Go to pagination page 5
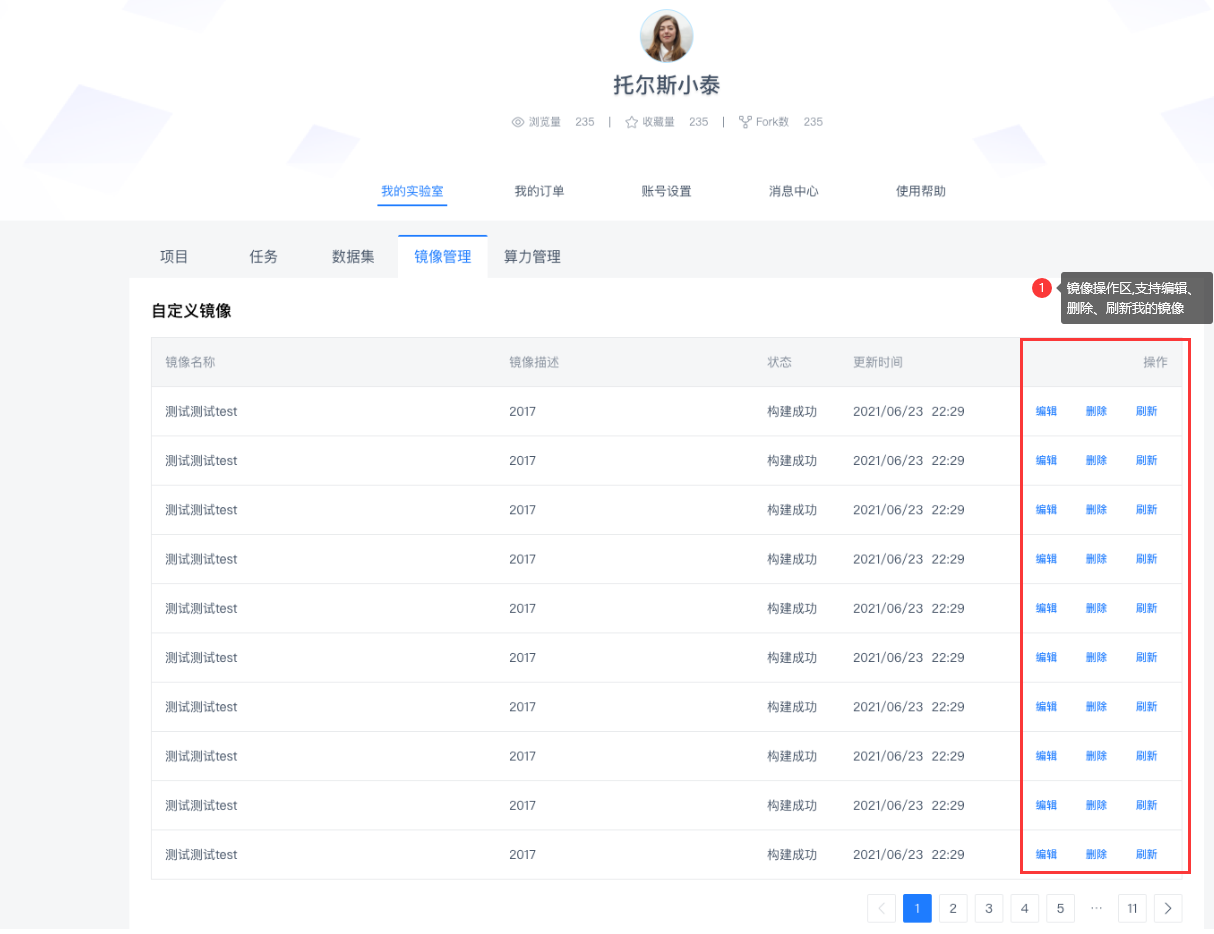Viewport: 1214px width, 934px height. click(1060, 908)
